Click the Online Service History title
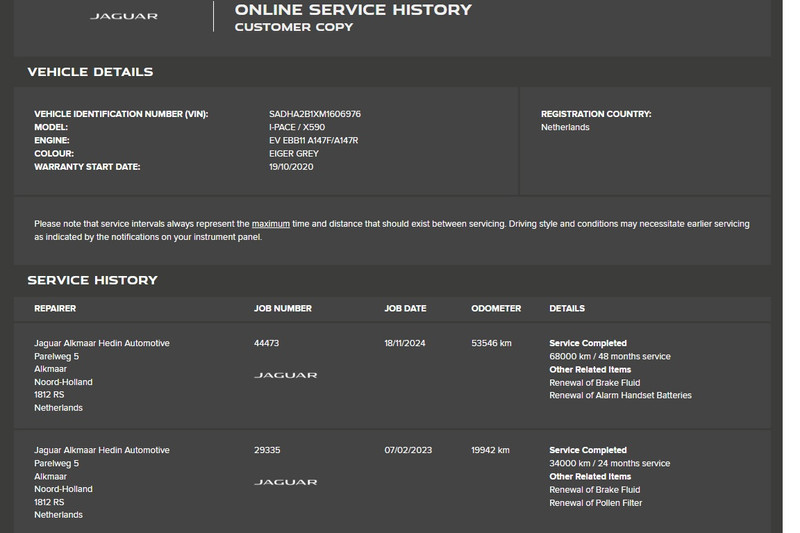 [353, 10]
